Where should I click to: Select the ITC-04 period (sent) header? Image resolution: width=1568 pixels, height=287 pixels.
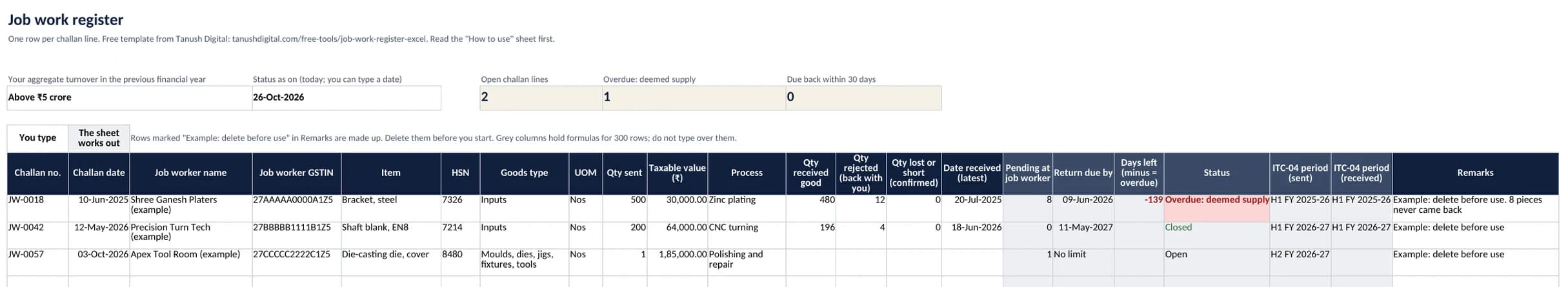pos(1300,173)
